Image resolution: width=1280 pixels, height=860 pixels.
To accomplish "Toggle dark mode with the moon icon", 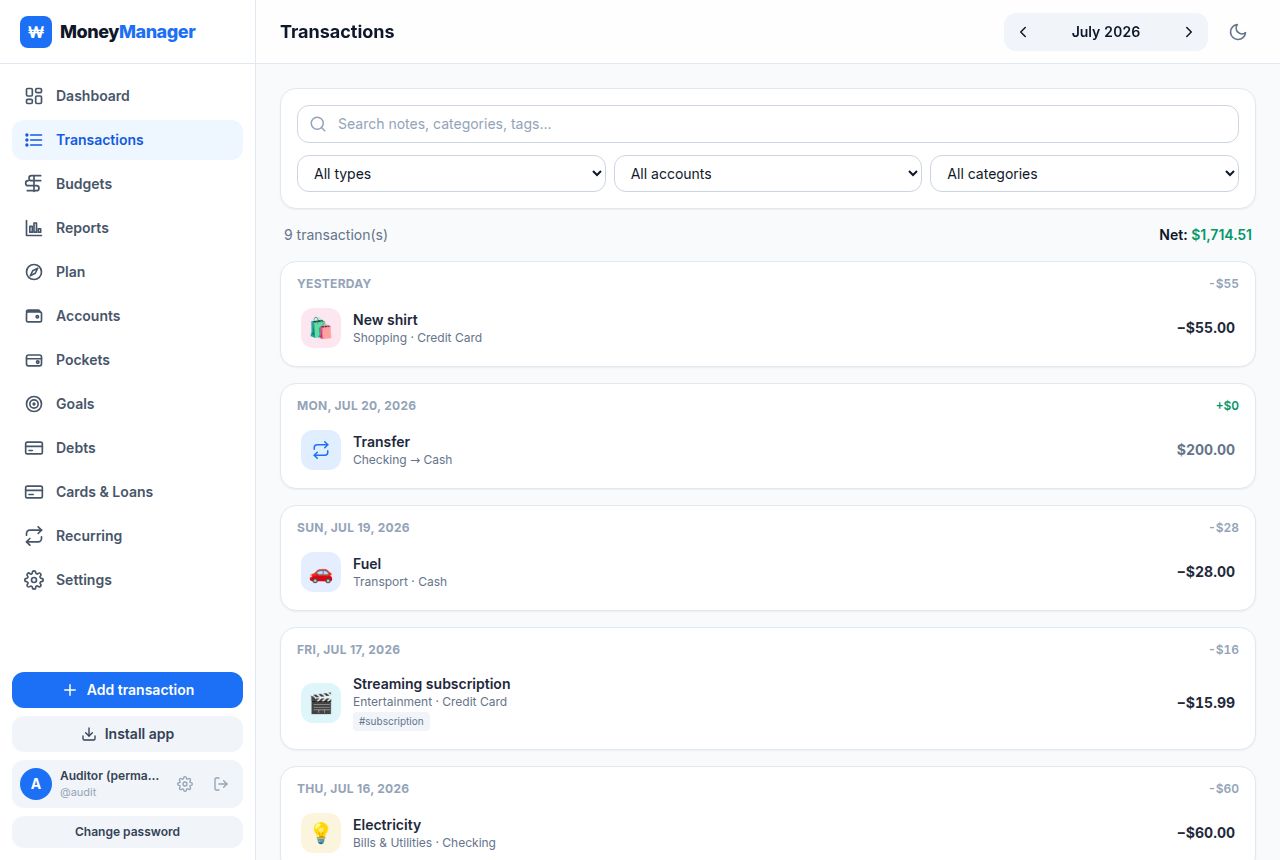I will 1238,32.
